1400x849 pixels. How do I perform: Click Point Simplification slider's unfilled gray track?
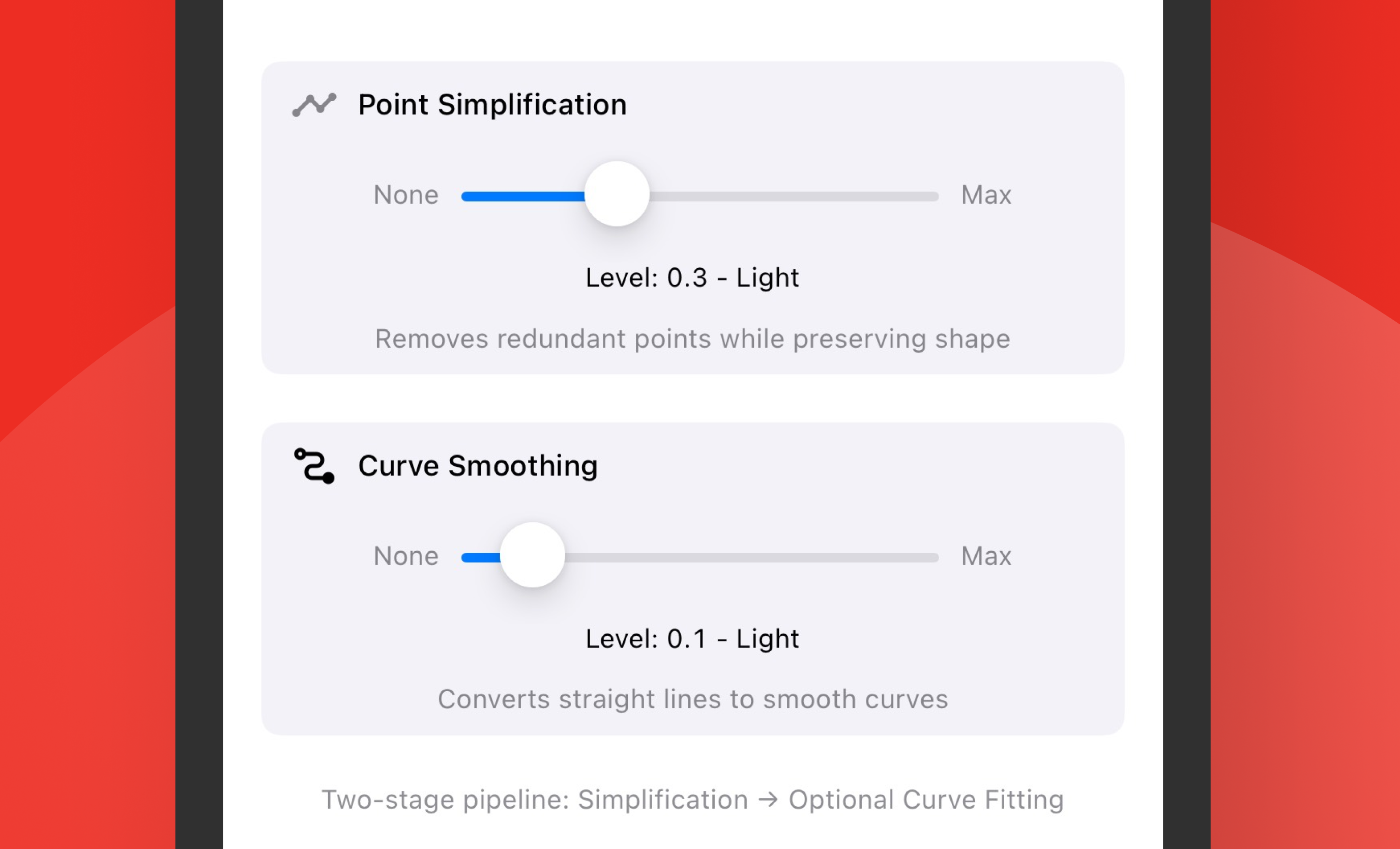coord(796,197)
